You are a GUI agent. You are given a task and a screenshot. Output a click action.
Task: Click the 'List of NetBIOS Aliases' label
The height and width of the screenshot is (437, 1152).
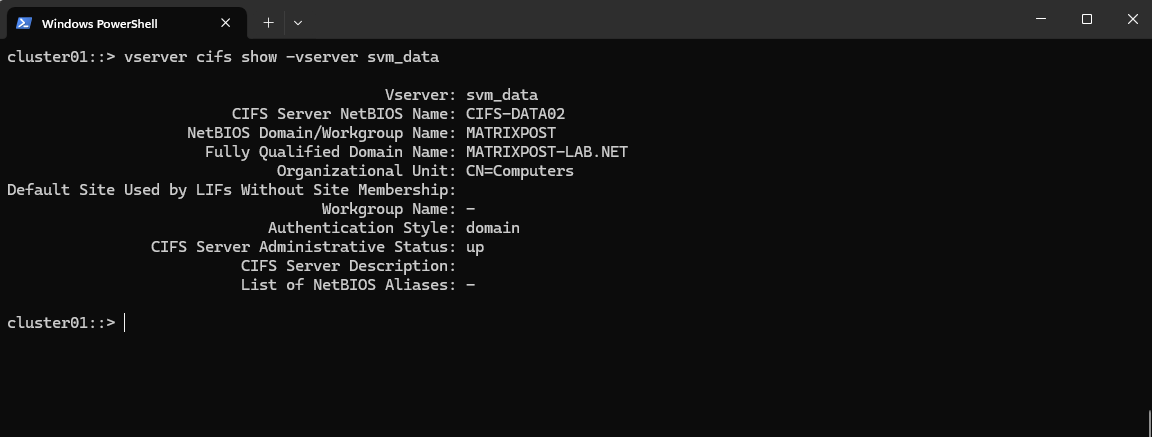[348, 285]
